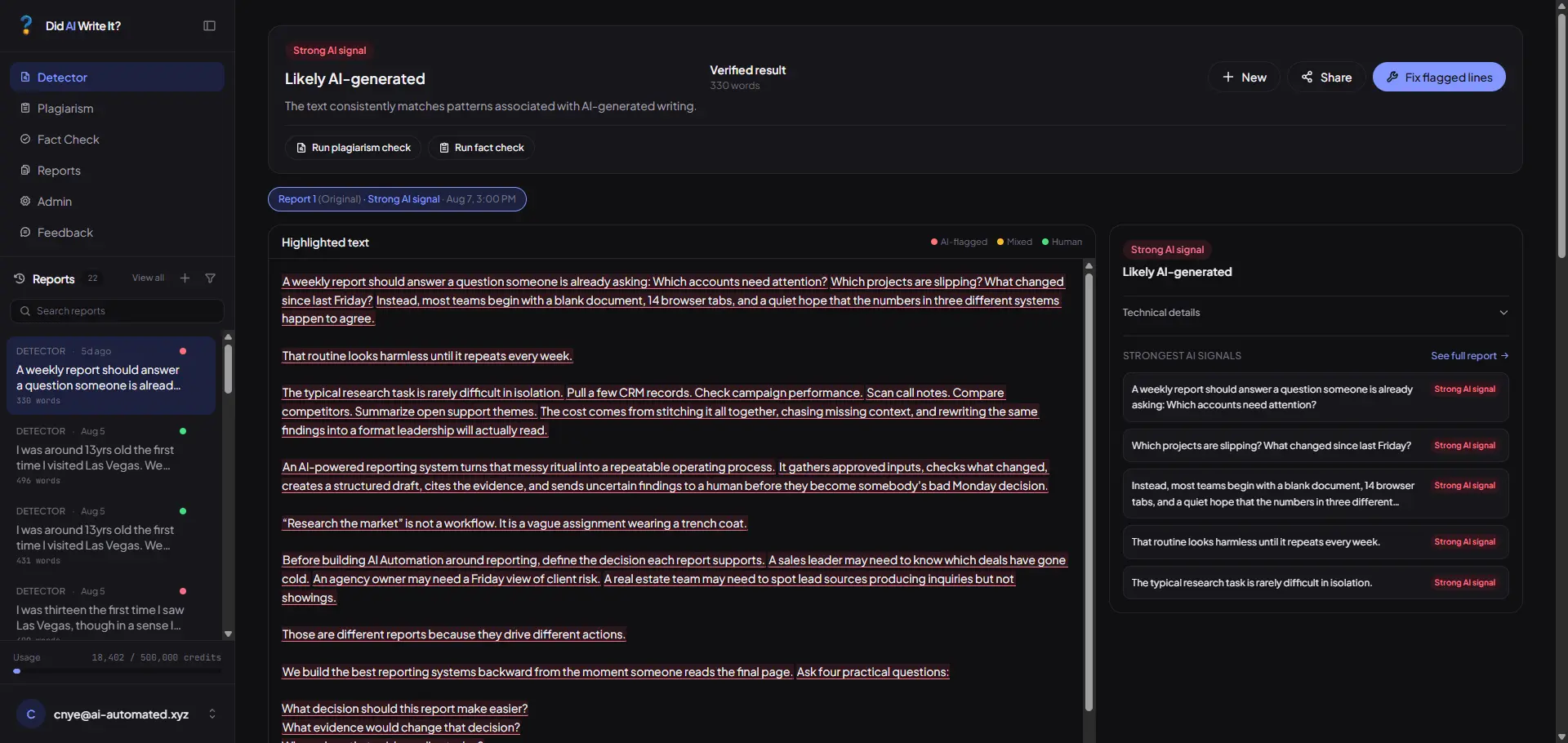Click View all reports link
The width and height of the screenshot is (1568, 743).
point(148,278)
